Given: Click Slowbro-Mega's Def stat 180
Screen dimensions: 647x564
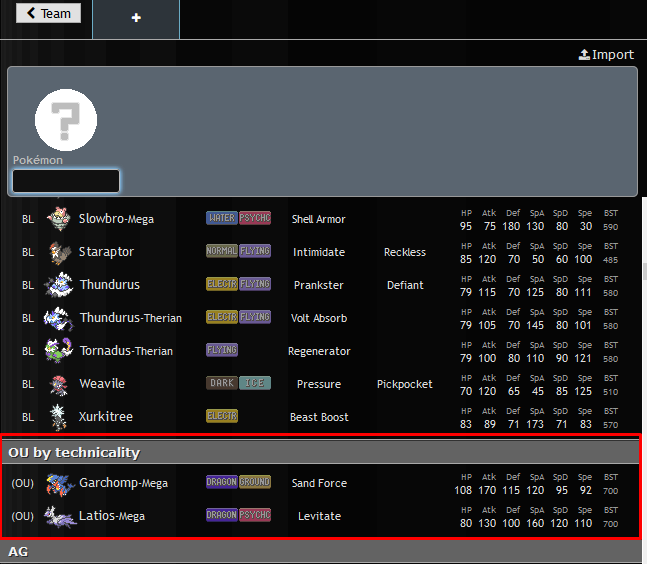Looking at the screenshot, I should coord(511,226).
